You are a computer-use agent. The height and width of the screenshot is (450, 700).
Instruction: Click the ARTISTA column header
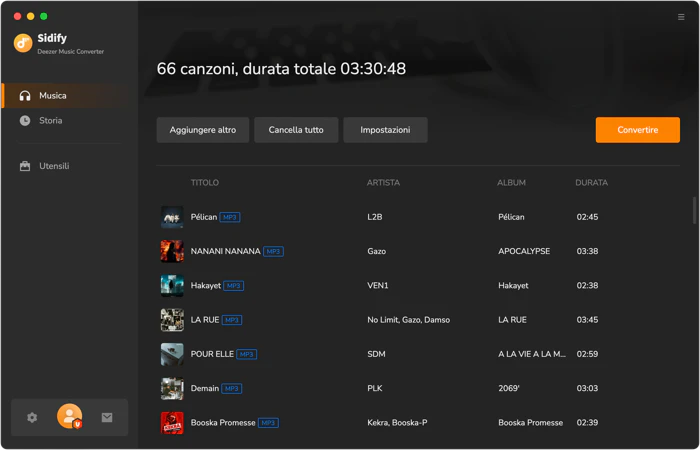coord(383,183)
